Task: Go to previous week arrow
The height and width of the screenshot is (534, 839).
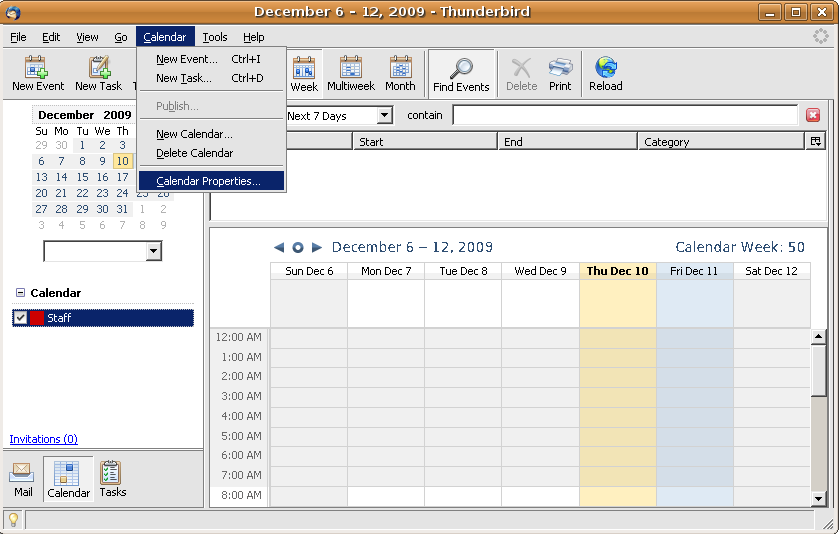Action: pos(279,247)
